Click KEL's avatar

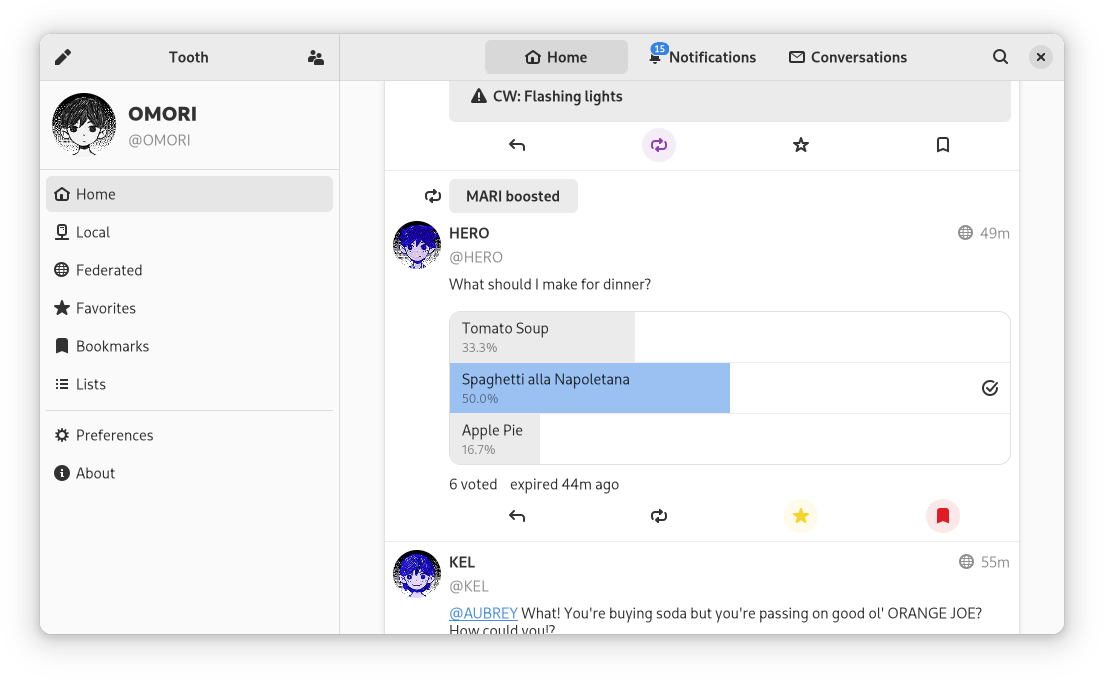[x=417, y=574]
